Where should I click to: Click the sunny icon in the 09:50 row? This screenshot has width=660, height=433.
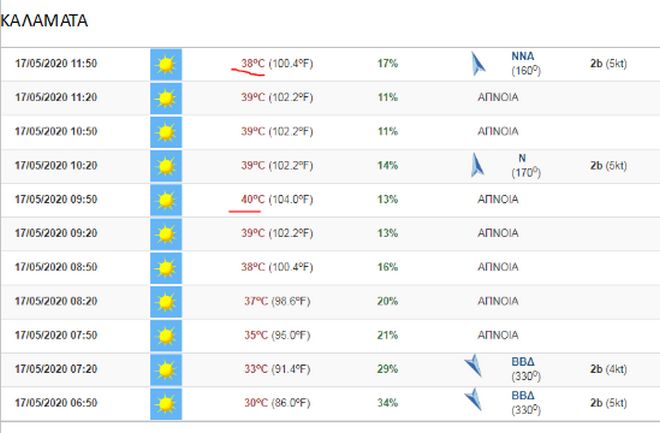(165, 200)
